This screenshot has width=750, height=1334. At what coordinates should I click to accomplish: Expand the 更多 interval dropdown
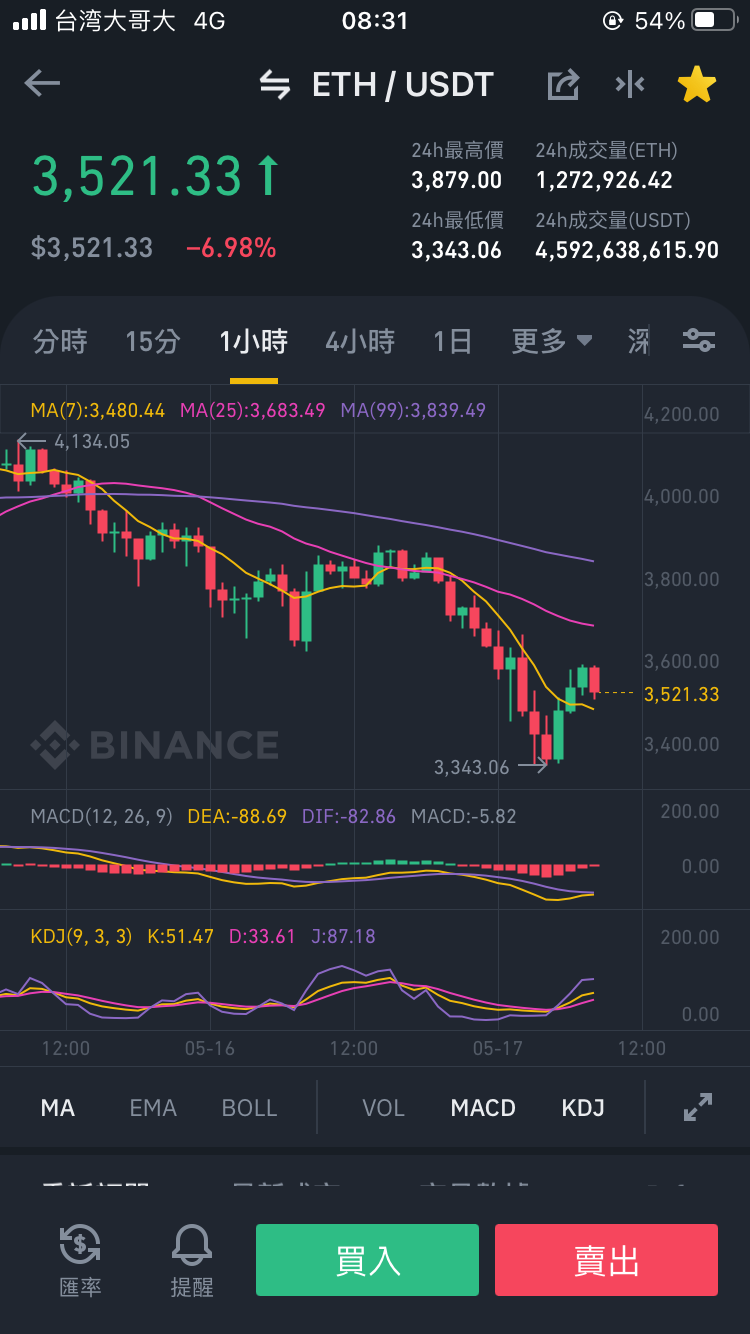(552, 342)
